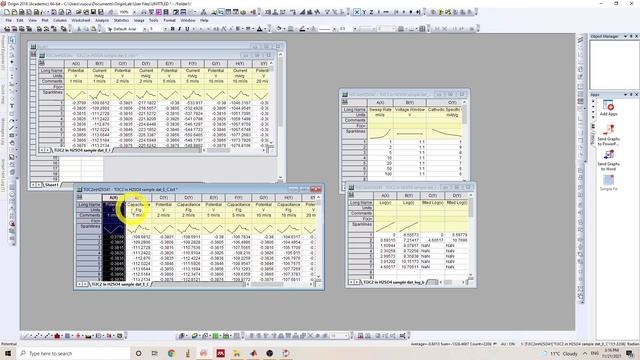Click sheet tab of top-left workbook
Image resolution: width=640 pixels, height=360 pixels.
(82, 150)
